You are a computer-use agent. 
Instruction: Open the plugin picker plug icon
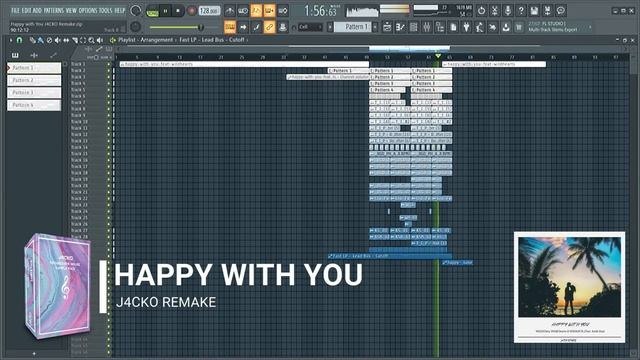(x=467, y=27)
